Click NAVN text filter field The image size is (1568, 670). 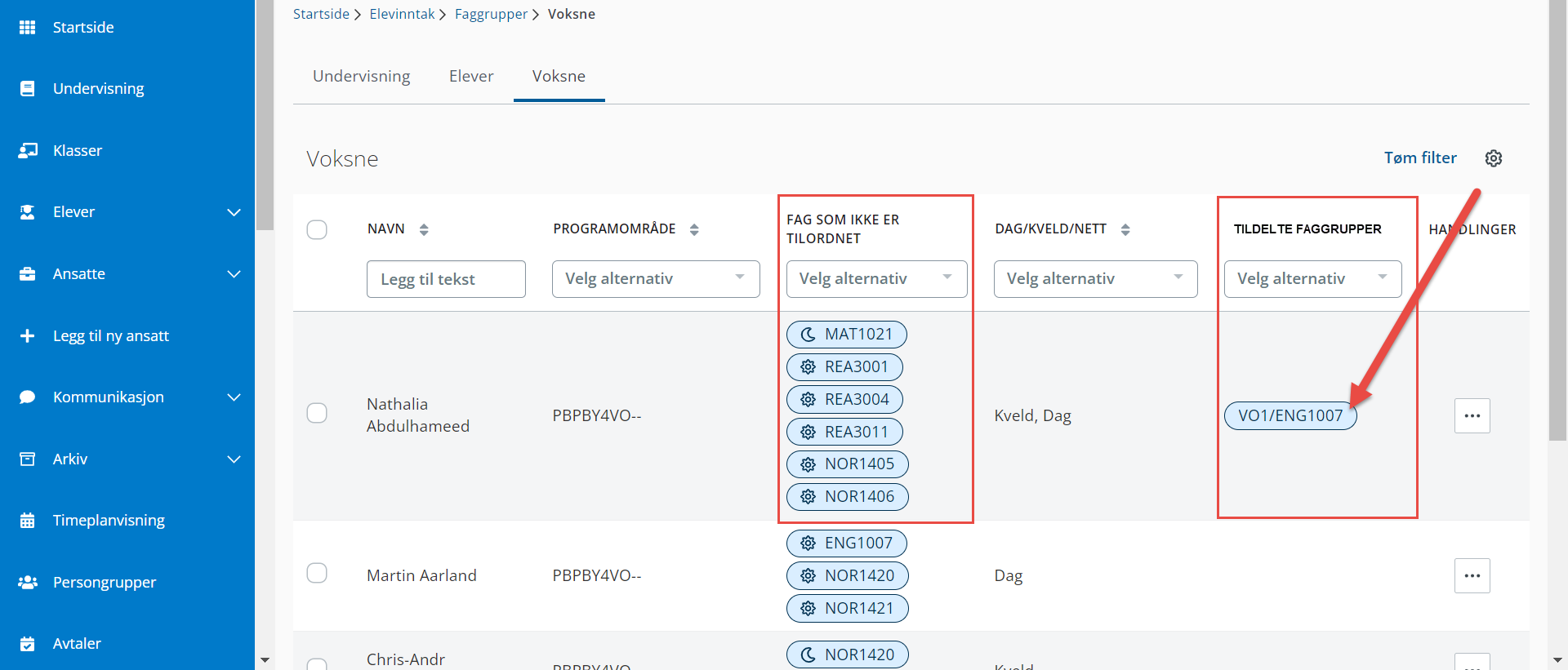[x=446, y=279]
